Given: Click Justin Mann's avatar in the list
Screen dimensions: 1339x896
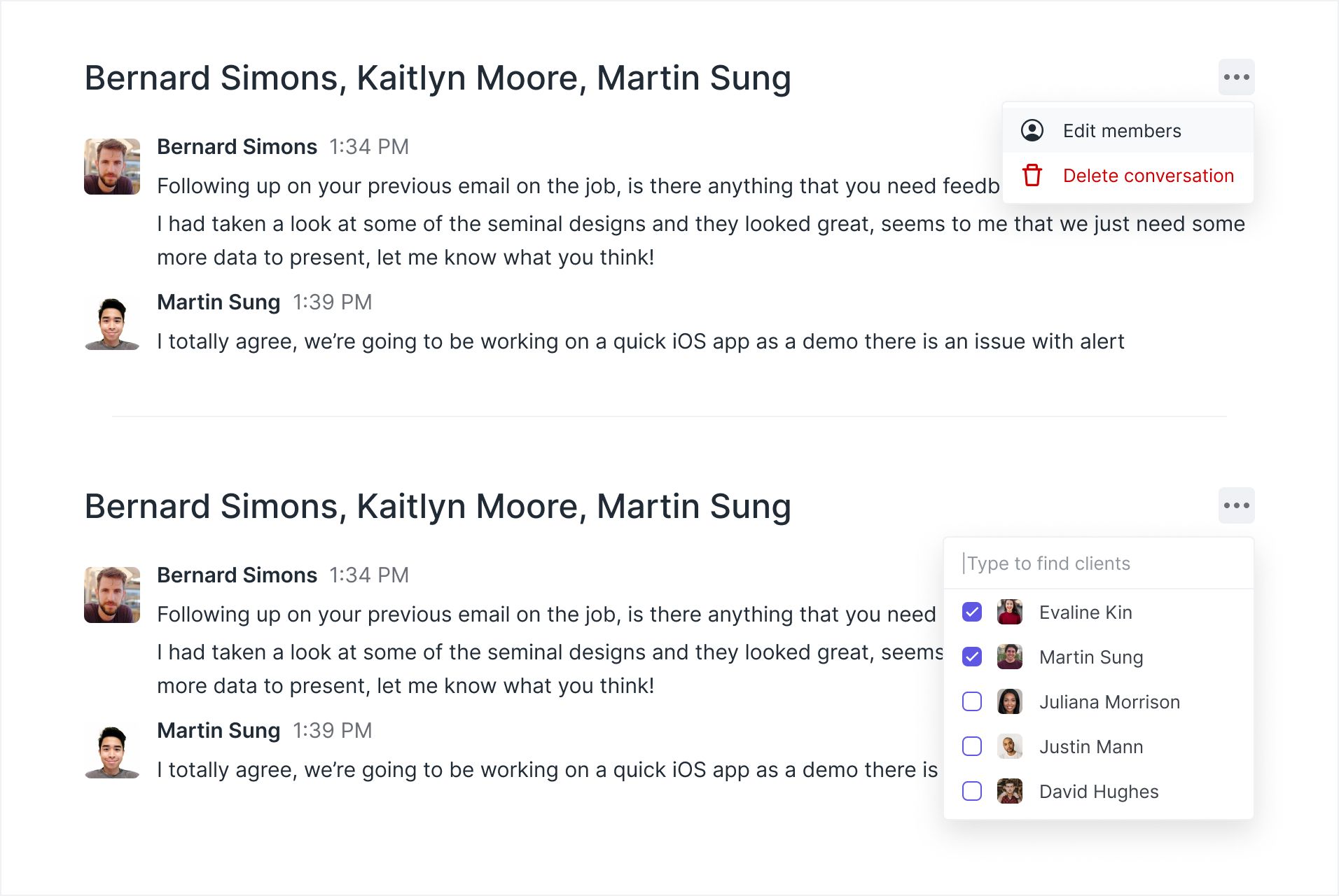Looking at the screenshot, I should tap(1010, 747).
